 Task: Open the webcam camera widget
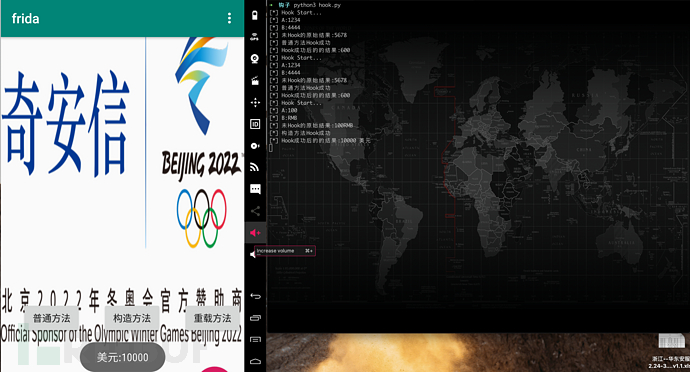(x=255, y=59)
